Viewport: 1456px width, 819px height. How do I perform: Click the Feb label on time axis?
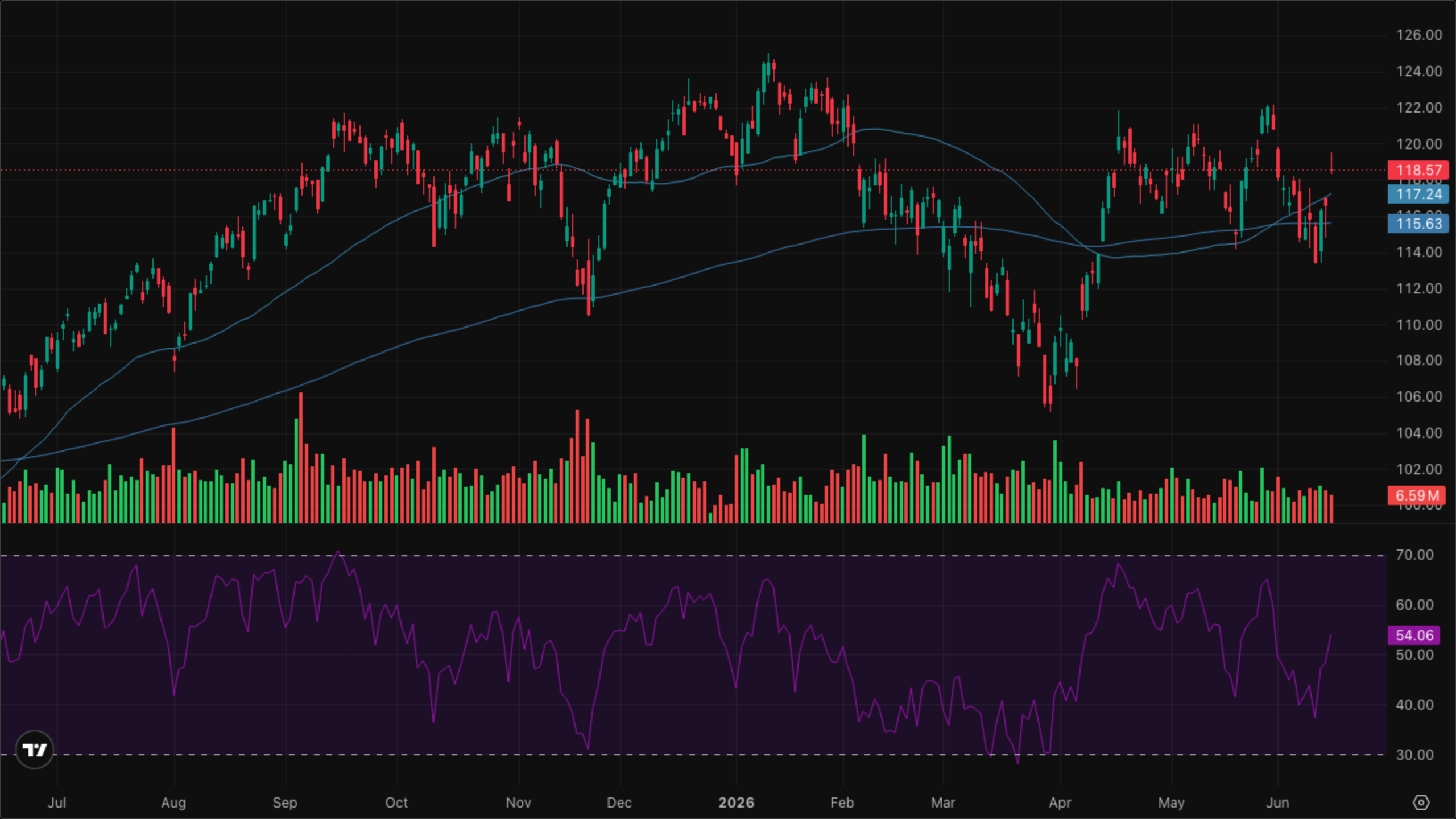842,803
